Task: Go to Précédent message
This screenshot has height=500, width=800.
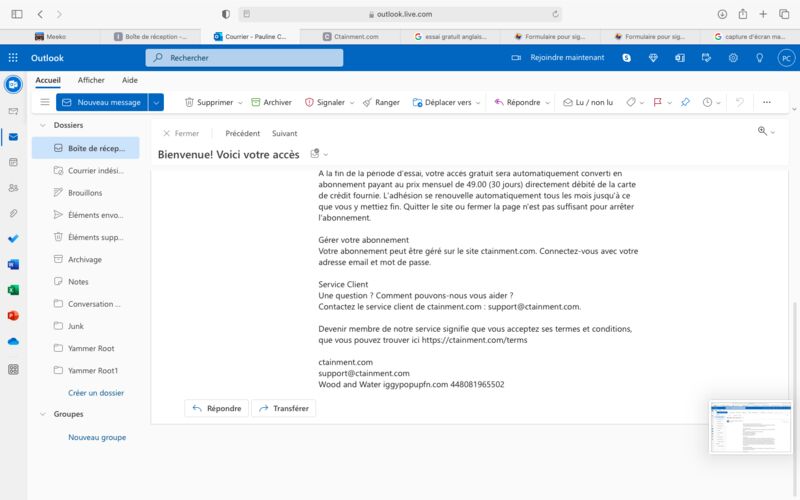Action: (x=242, y=133)
